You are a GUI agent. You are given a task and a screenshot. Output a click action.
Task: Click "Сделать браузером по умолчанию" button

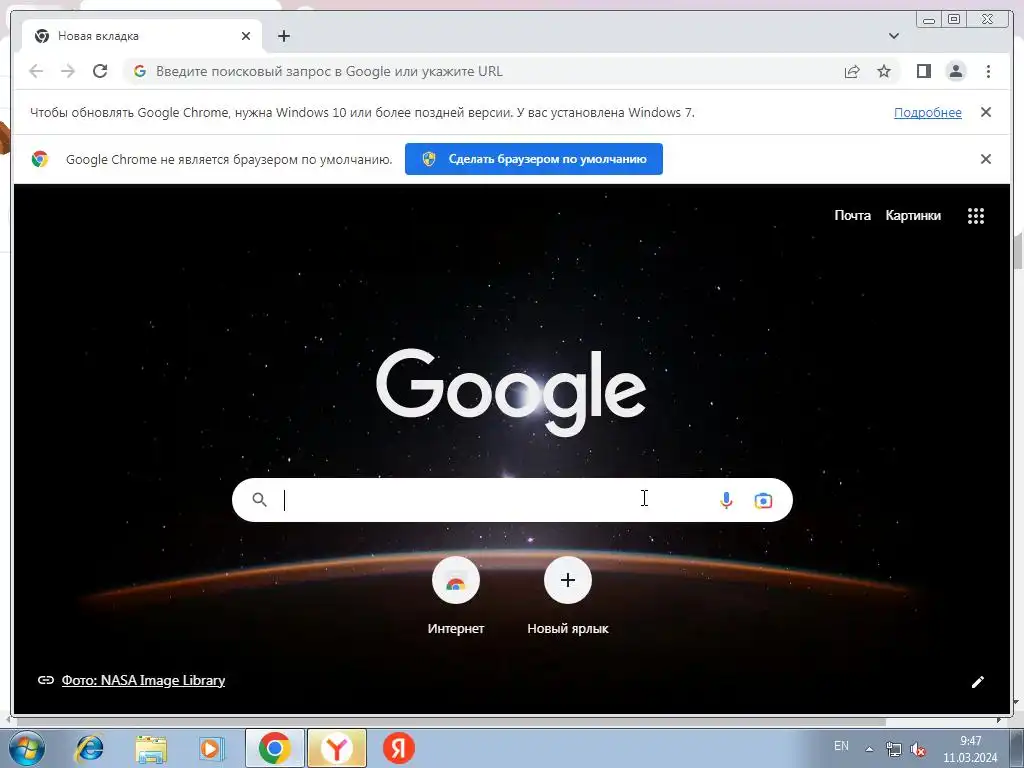point(534,159)
